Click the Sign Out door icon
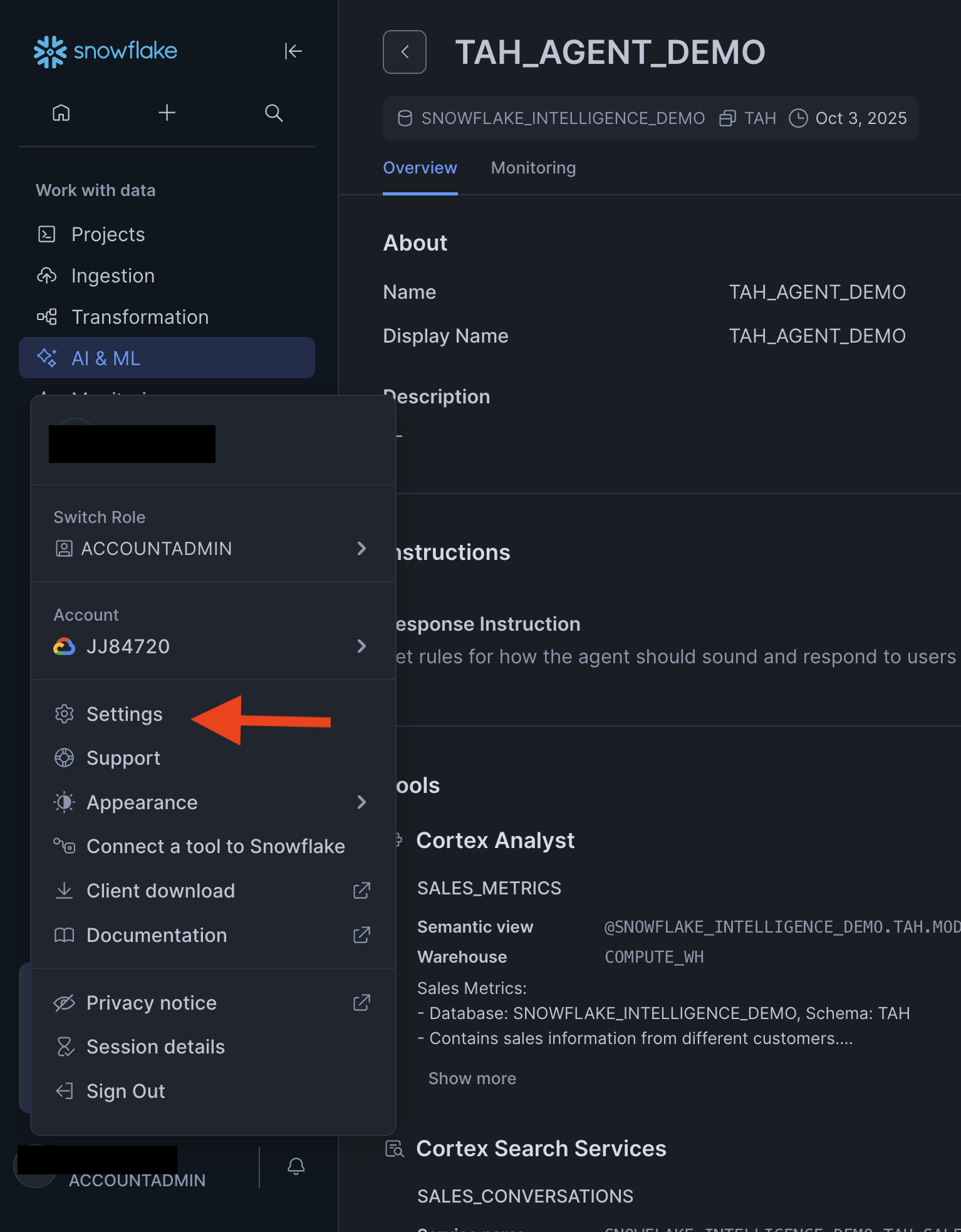 (65, 1091)
